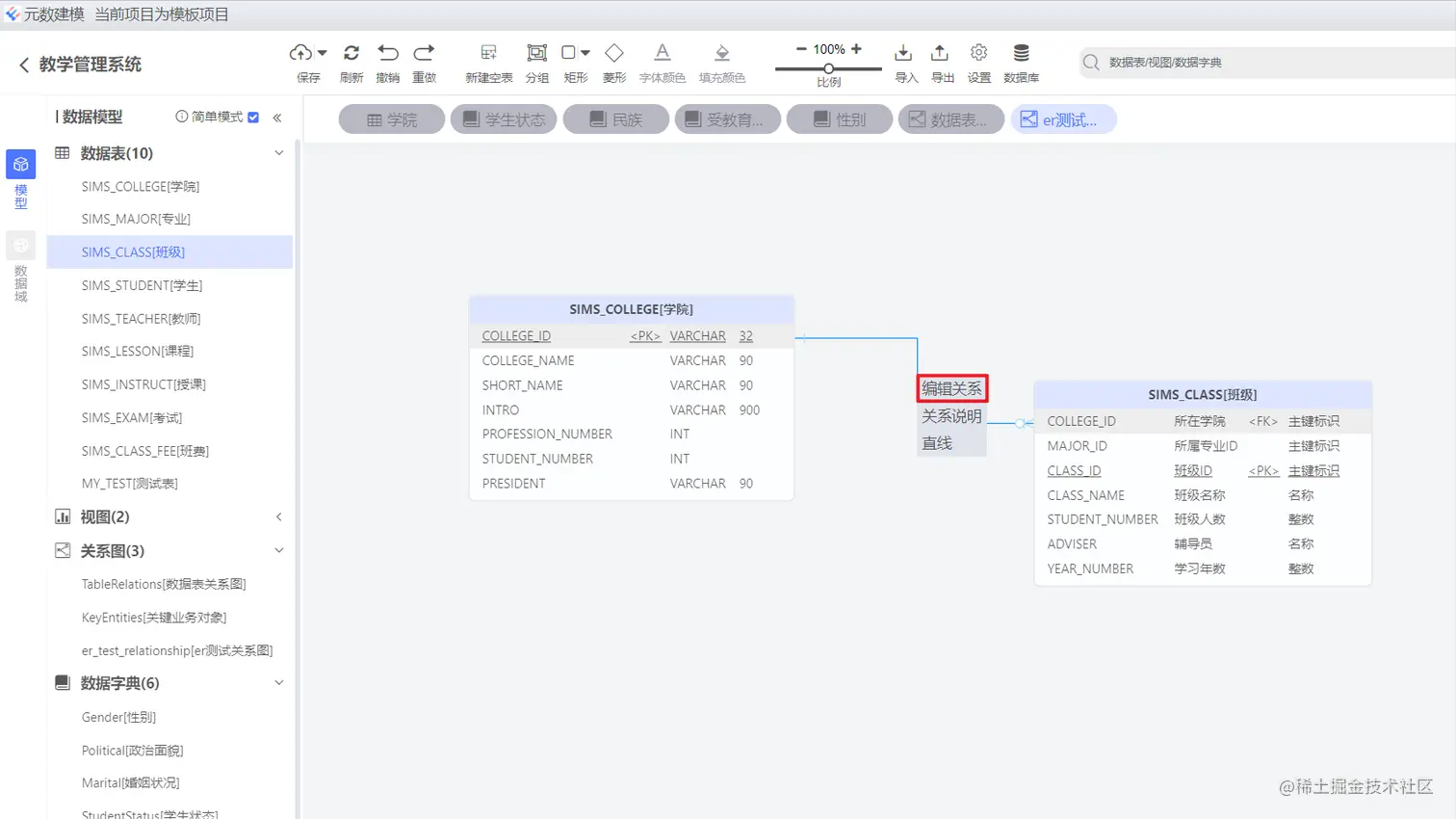This screenshot has width=1456, height=819.
Task: Click the Group (分组) icon
Action: click(536, 53)
